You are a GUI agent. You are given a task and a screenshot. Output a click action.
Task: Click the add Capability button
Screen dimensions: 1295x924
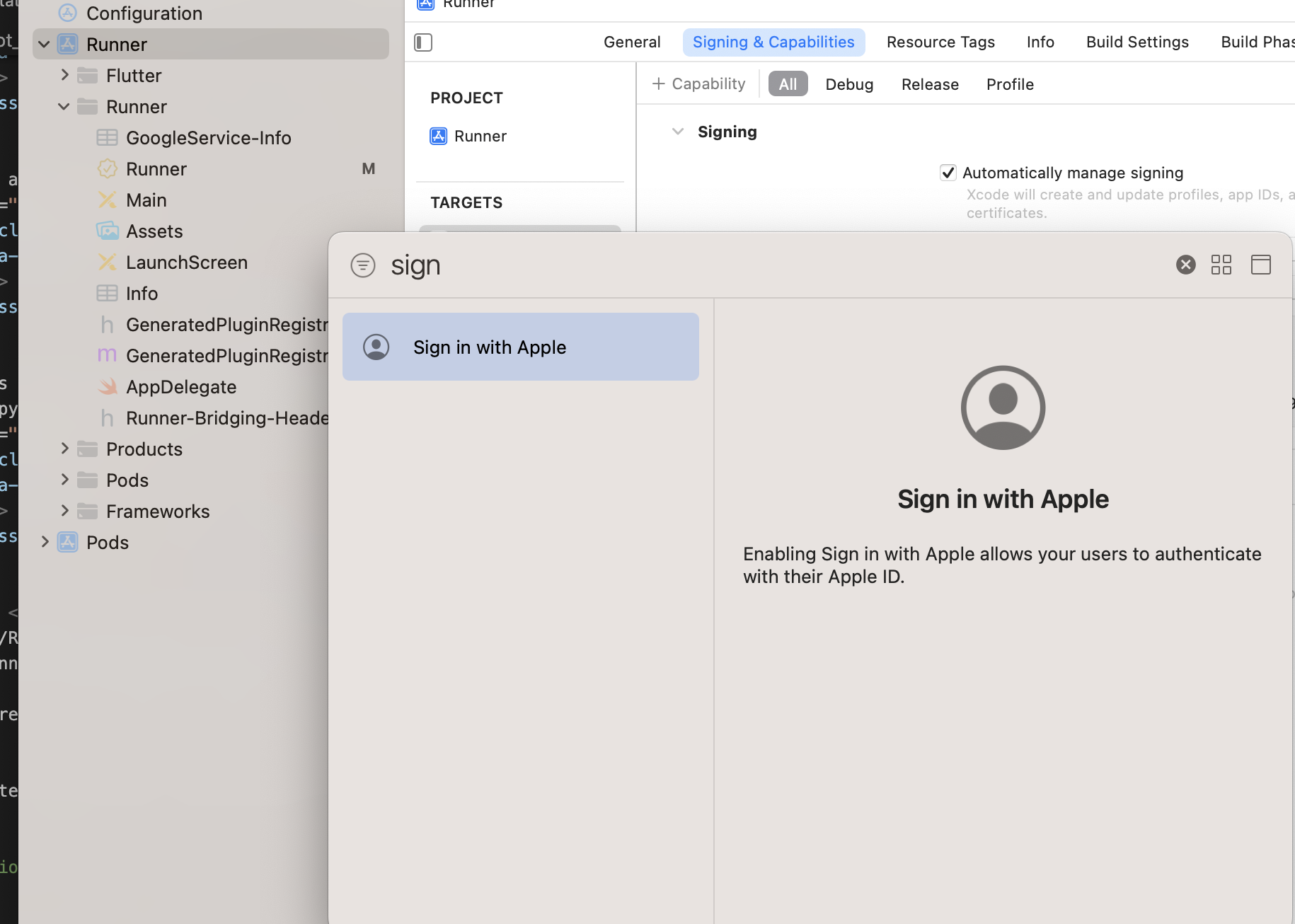(x=698, y=84)
